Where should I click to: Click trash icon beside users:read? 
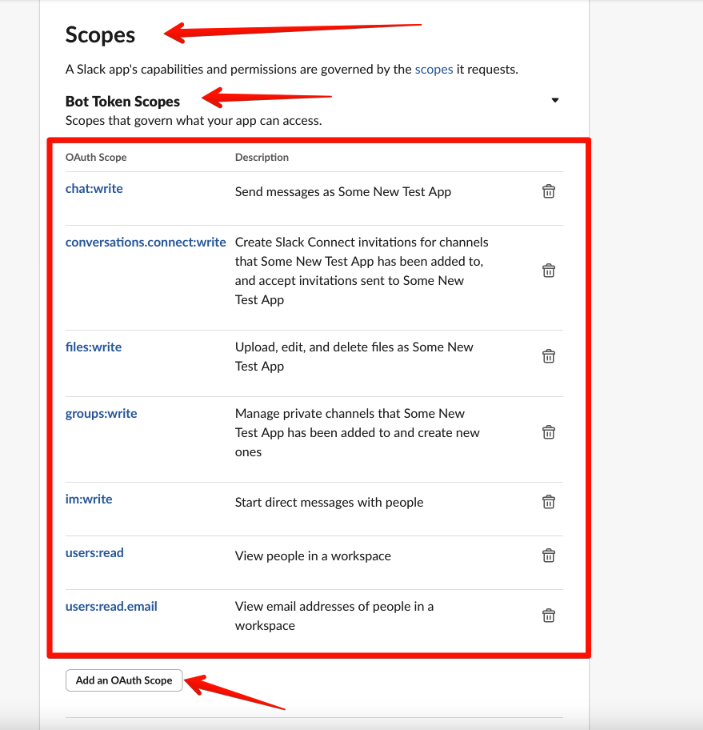point(548,556)
